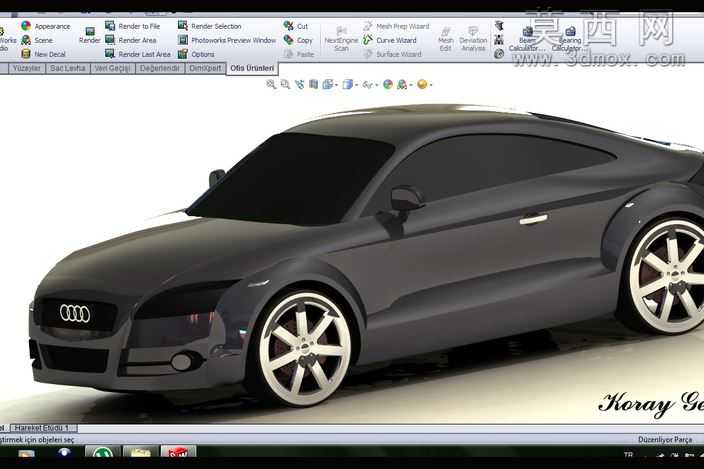The width and height of the screenshot is (704, 469).
Task: Choose Render Last Area
Action: (138, 54)
